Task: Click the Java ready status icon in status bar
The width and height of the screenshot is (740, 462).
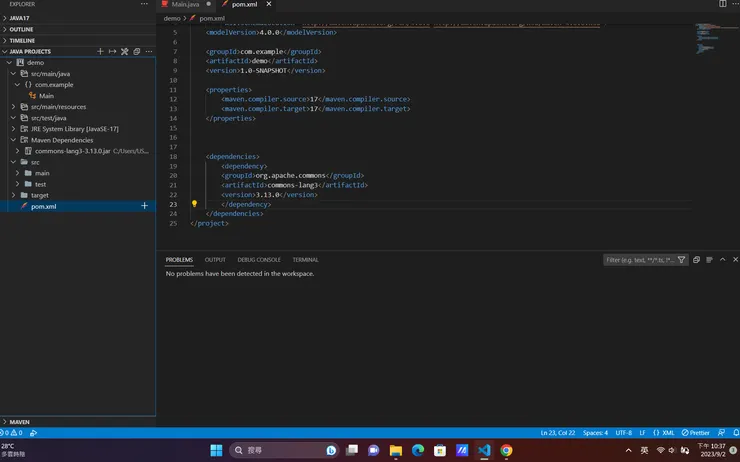Action: coord(34,433)
